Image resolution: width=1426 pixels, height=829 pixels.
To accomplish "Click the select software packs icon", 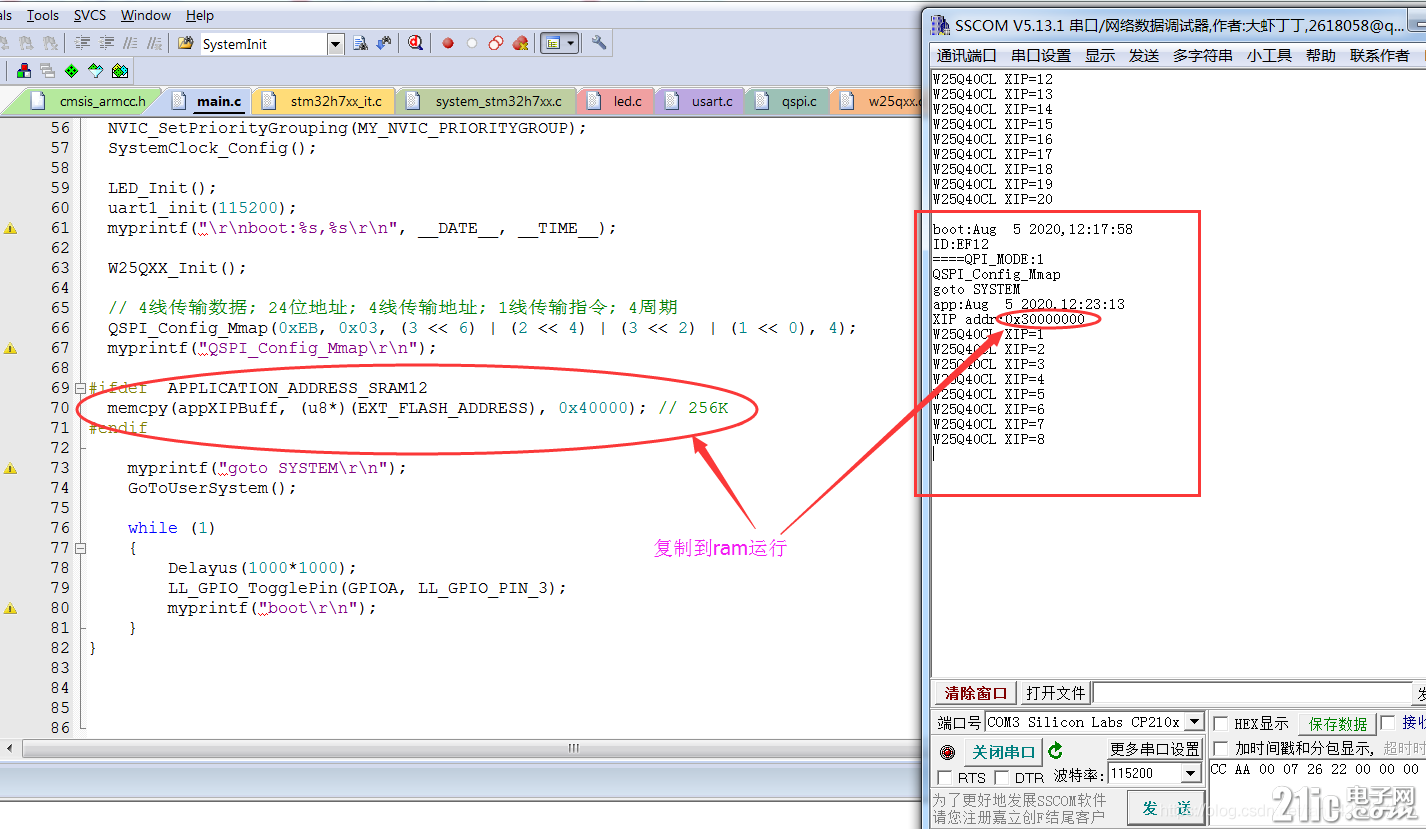I will (95, 71).
